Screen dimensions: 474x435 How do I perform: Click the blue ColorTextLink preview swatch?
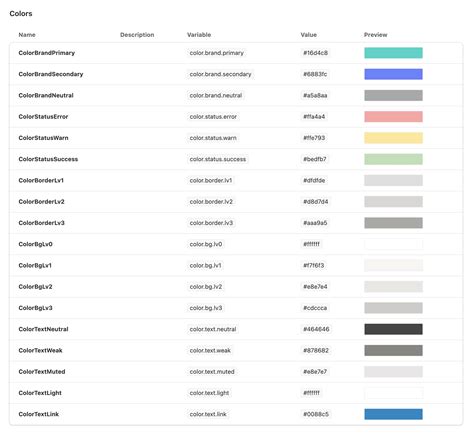tap(393, 414)
